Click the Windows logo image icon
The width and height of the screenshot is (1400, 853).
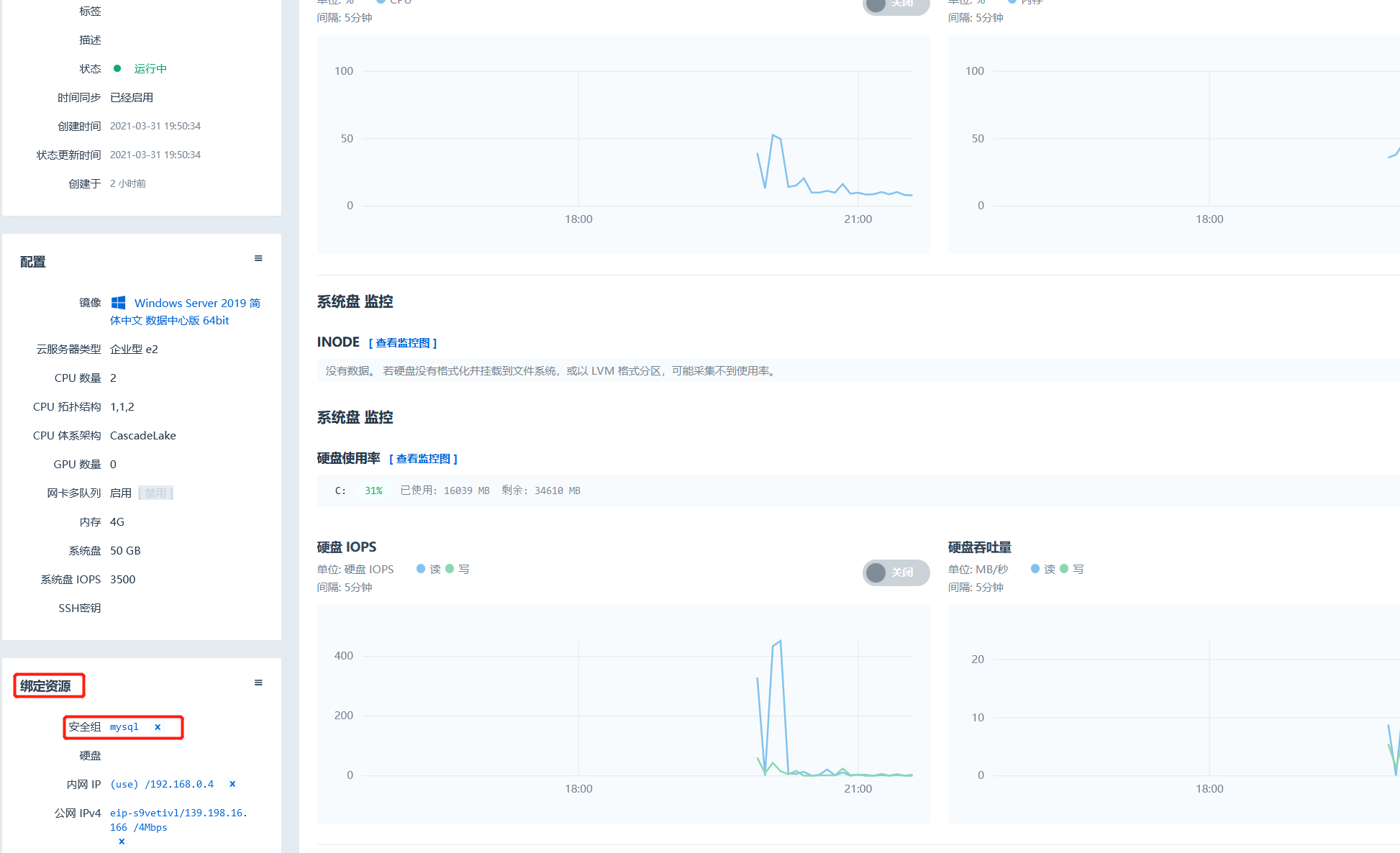(119, 303)
